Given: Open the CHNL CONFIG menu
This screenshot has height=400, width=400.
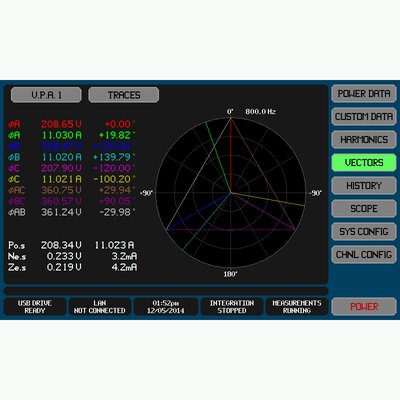Looking at the screenshot, I should tap(364, 255).
